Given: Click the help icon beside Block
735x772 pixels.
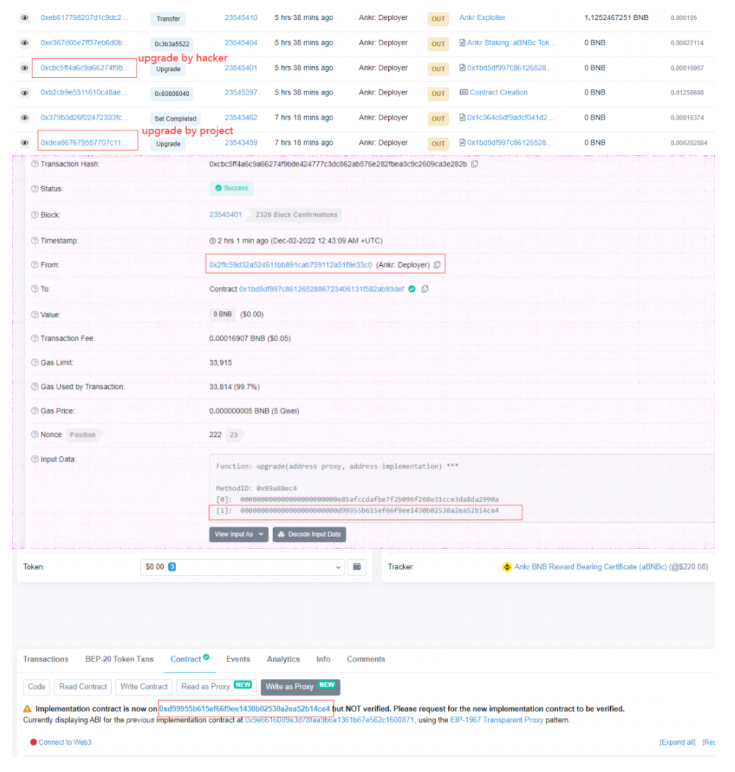Looking at the screenshot, I should 35,215.
